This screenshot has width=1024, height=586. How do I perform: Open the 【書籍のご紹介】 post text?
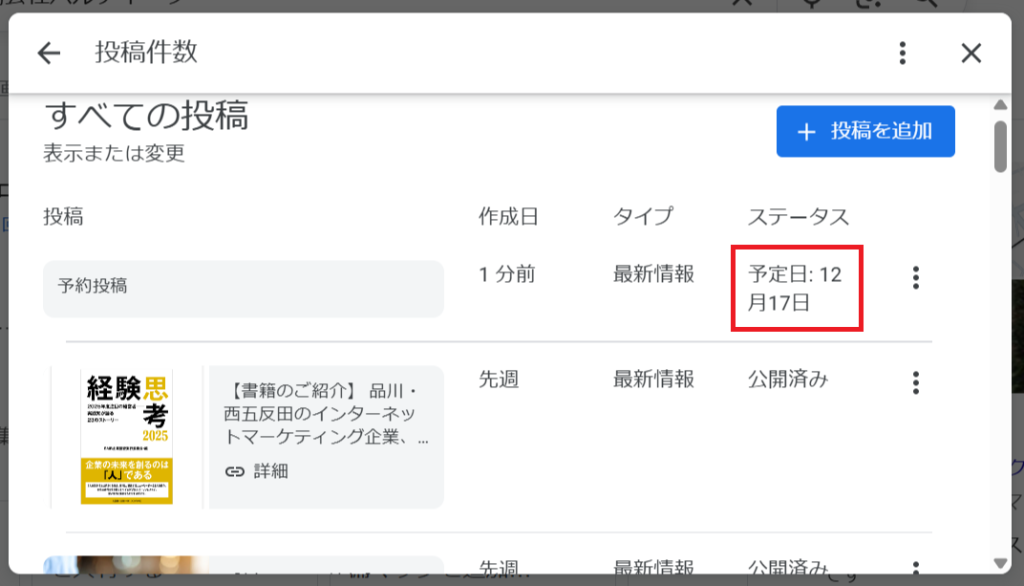click(324, 413)
